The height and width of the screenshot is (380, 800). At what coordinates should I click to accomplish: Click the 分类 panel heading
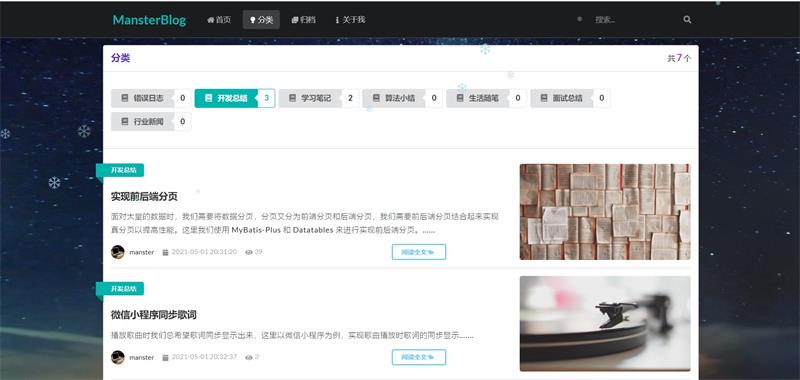point(120,58)
